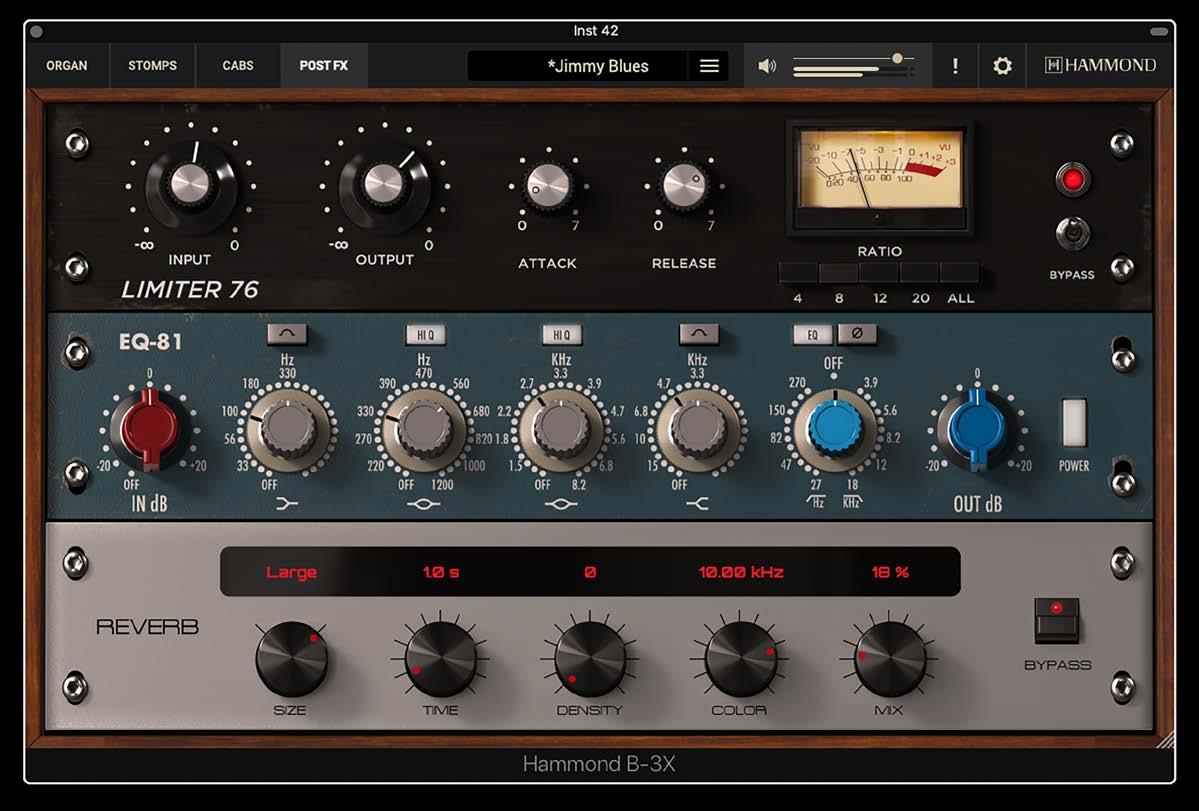Click the high shelf curve symbol

(x=697, y=504)
